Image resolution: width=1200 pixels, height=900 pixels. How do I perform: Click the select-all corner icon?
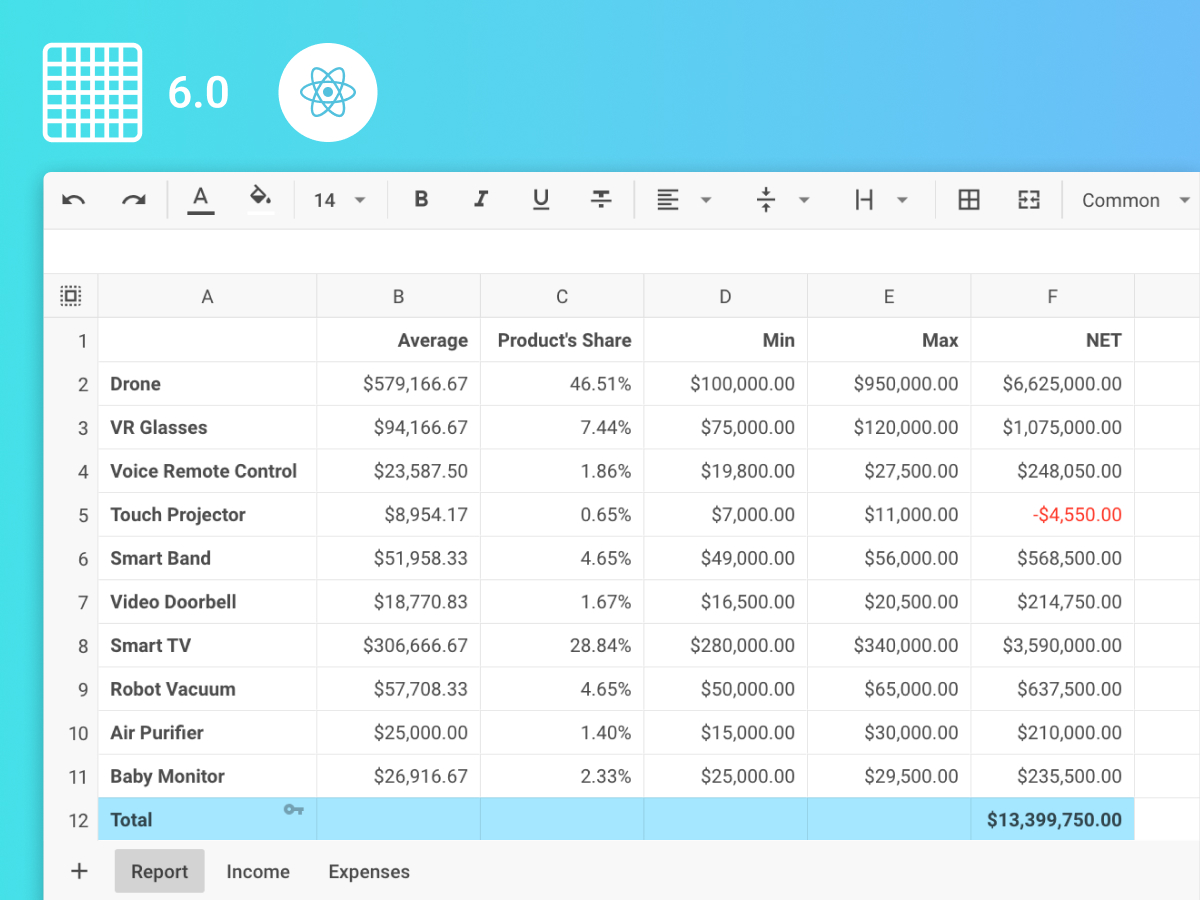click(x=71, y=296)
